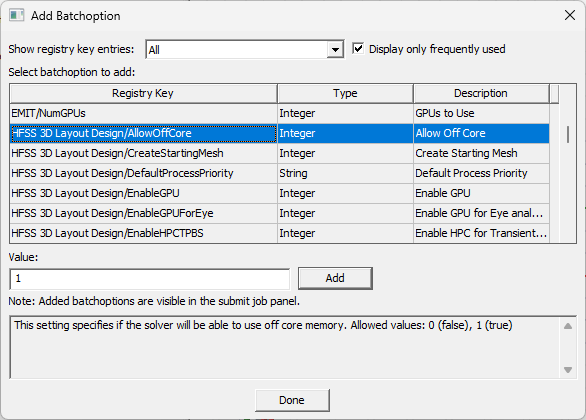Click the String type cell
Screen dimensions: 586x420
pos(345,173)
